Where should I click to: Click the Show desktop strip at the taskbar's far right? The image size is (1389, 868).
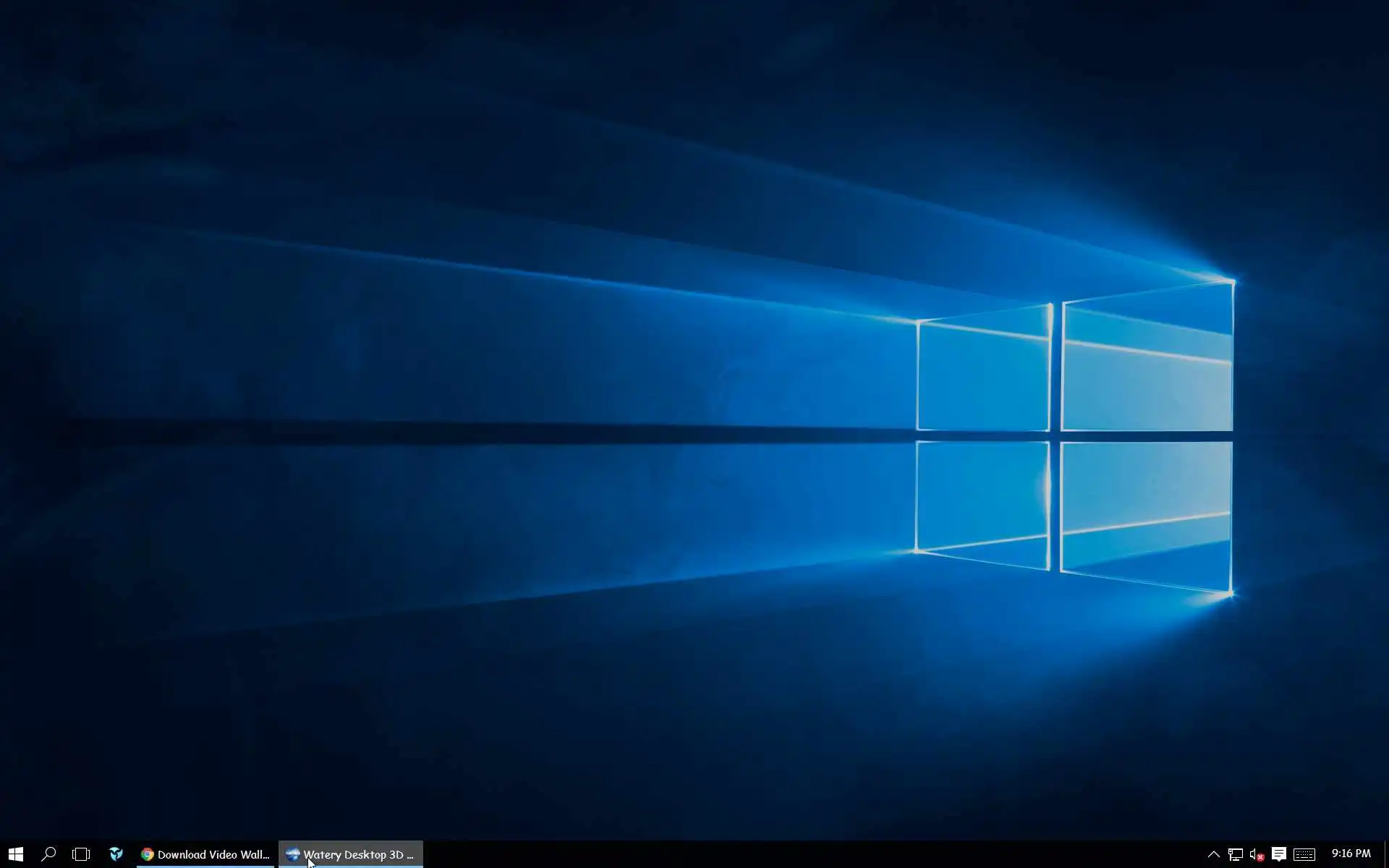click(x=1385, y=854)
